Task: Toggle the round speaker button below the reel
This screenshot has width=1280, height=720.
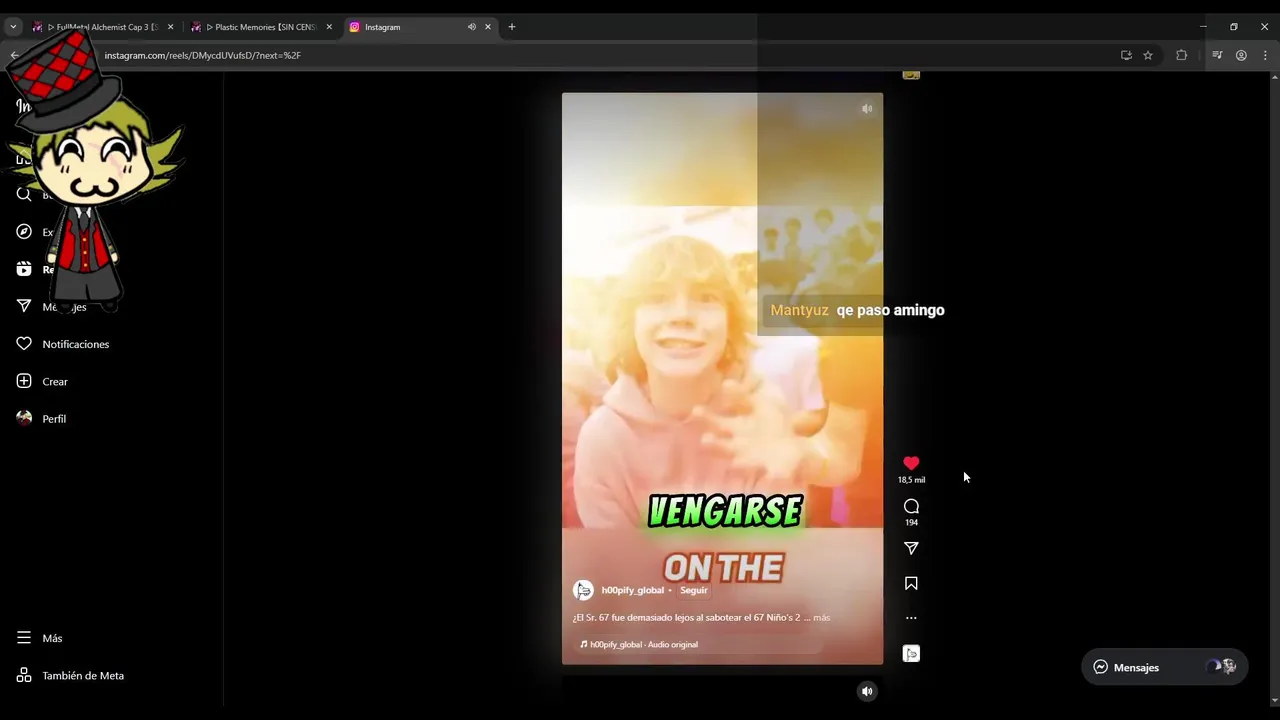Action: click(x=867, y=691)
